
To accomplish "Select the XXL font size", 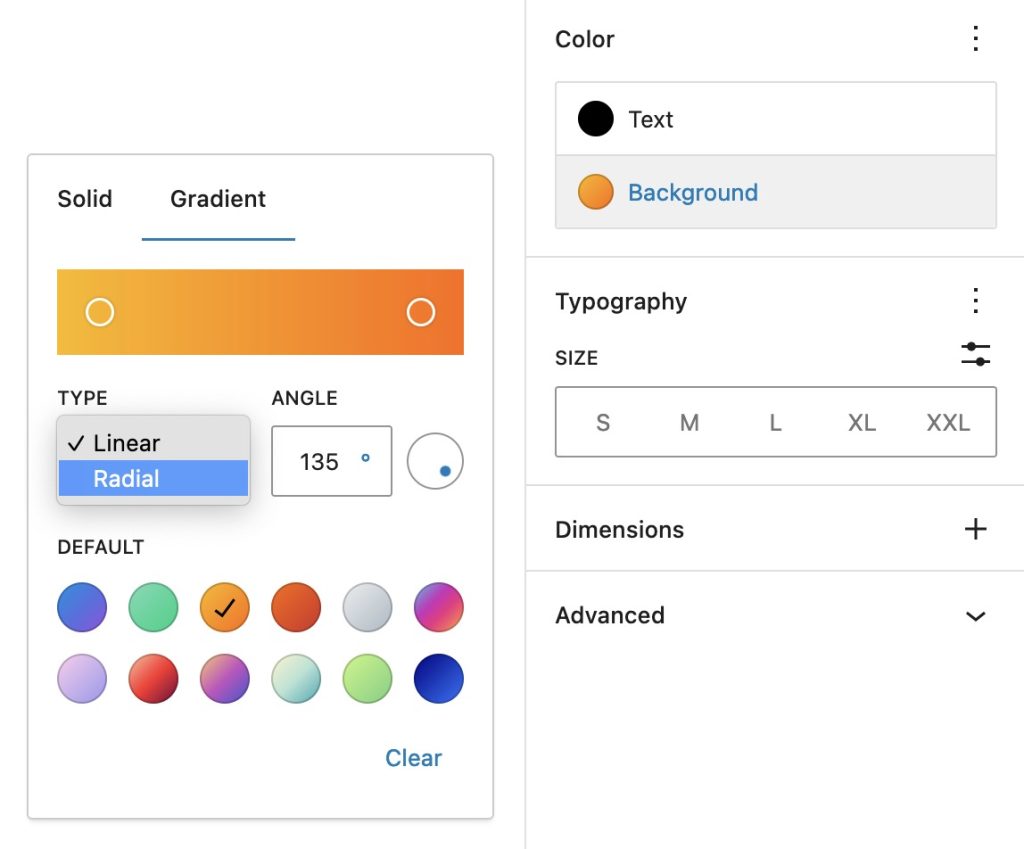I will coord(947,422).
